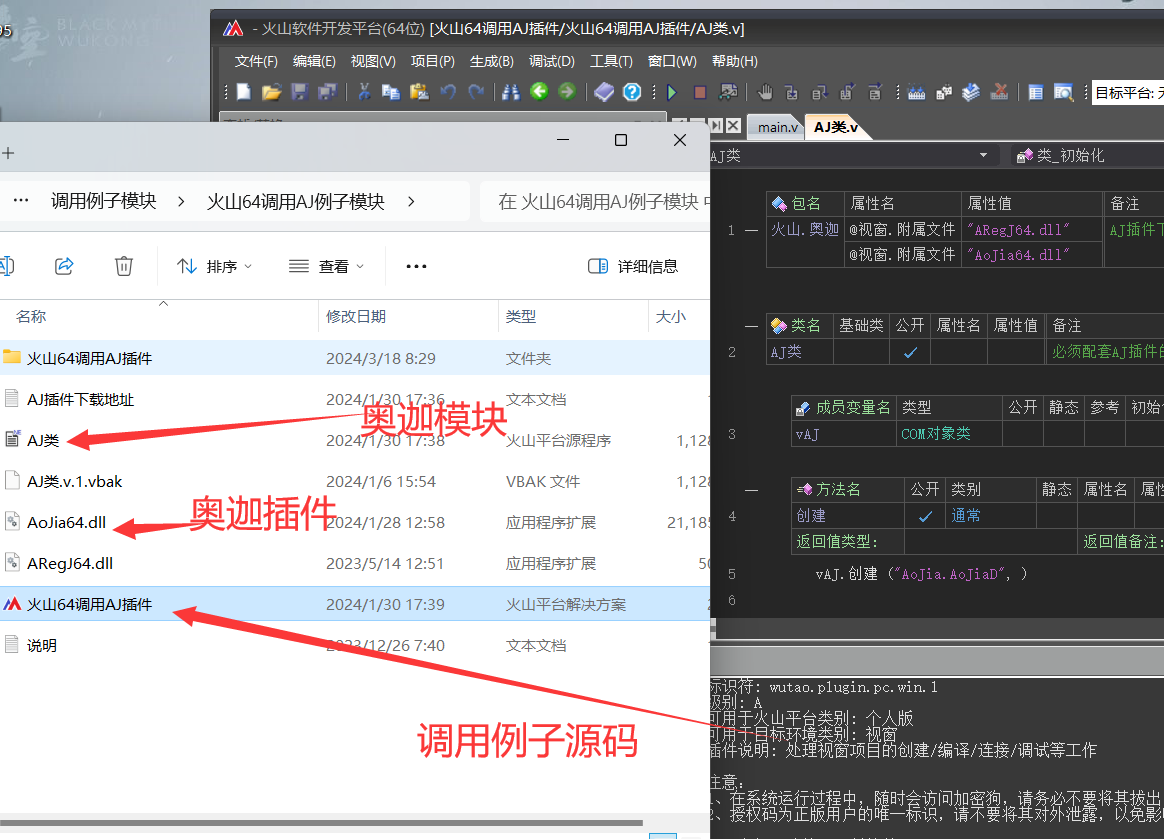This screenshot has height=839, width=1164.
Task: Share the selected file in Explorer
Action: [65, 266]
